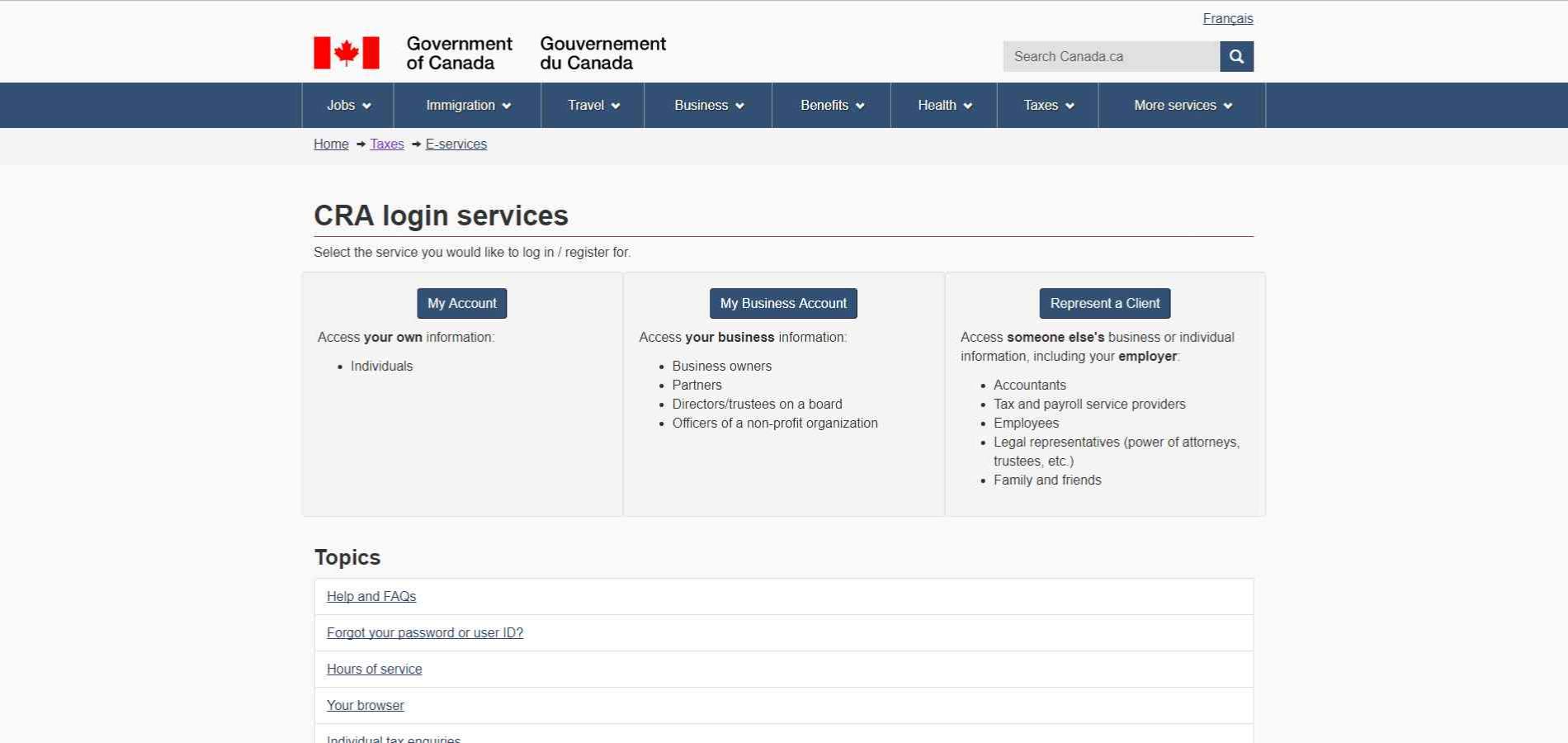Click the 'Select the service' instruction text
This screenshot has width=1568, height=743.
pyautogui.click(x=472, y=252)
